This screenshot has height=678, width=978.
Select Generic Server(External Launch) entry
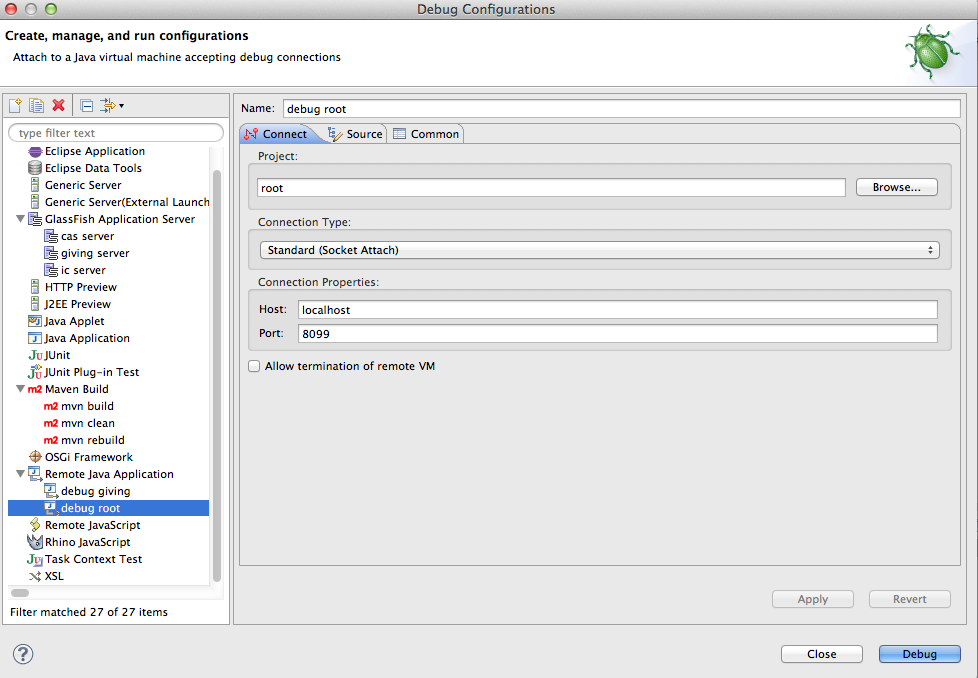[x=127, y=202]
